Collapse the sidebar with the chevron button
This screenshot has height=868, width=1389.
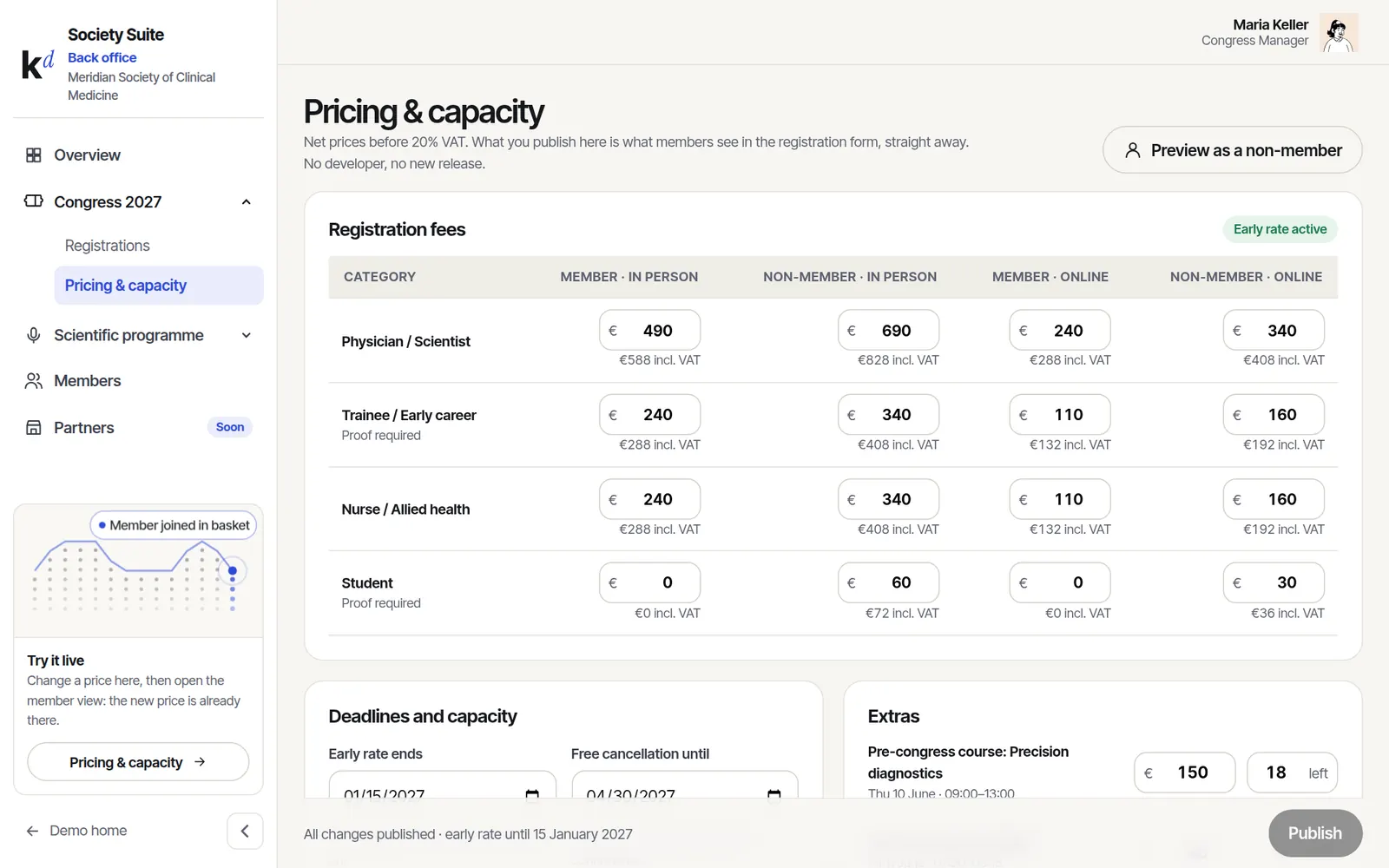245,831
